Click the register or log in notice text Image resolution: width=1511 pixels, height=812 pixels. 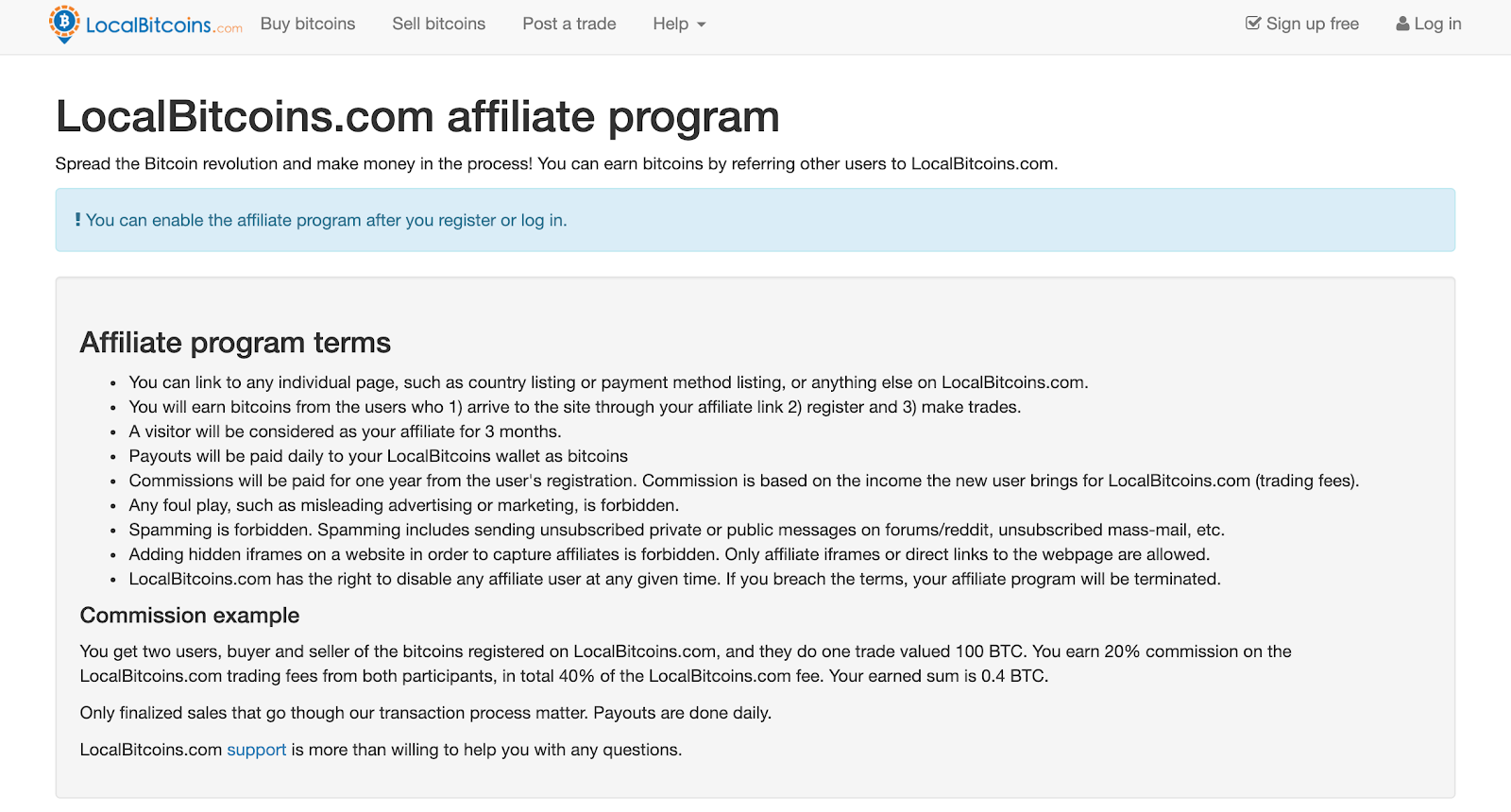(326, 220)
